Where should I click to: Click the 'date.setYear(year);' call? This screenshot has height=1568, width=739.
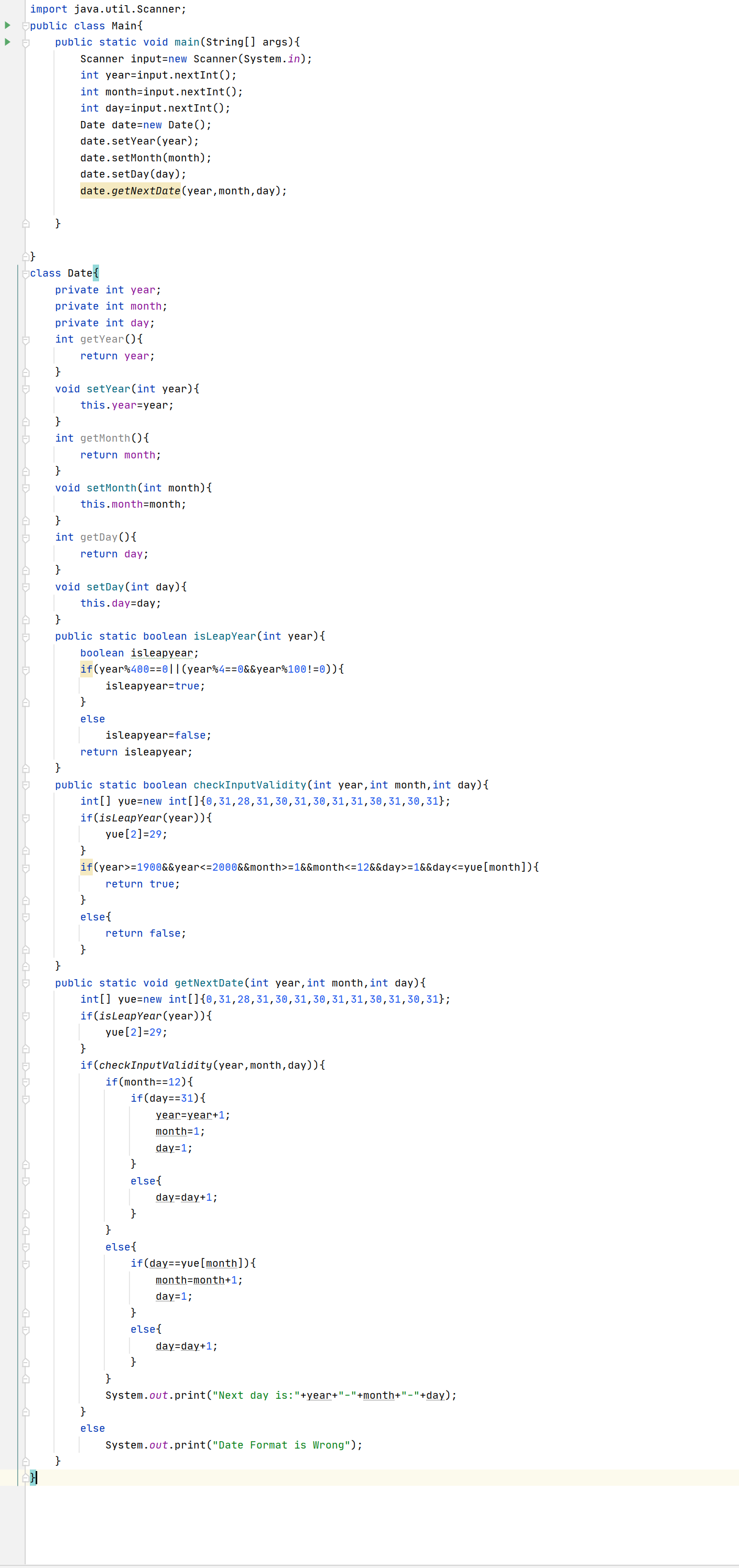[x=139, y=141]
